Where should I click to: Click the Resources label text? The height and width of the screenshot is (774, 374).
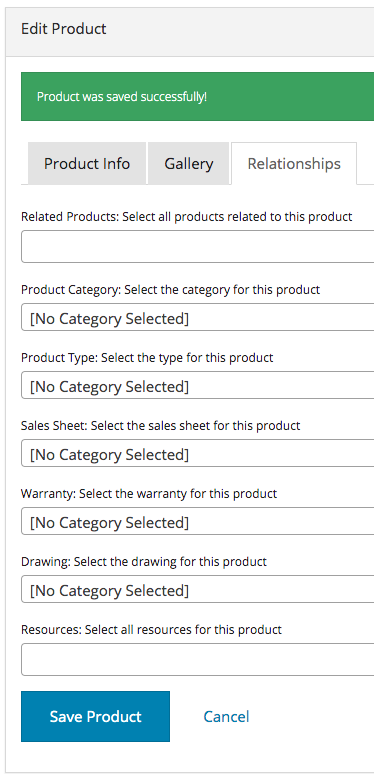point(151,630)
